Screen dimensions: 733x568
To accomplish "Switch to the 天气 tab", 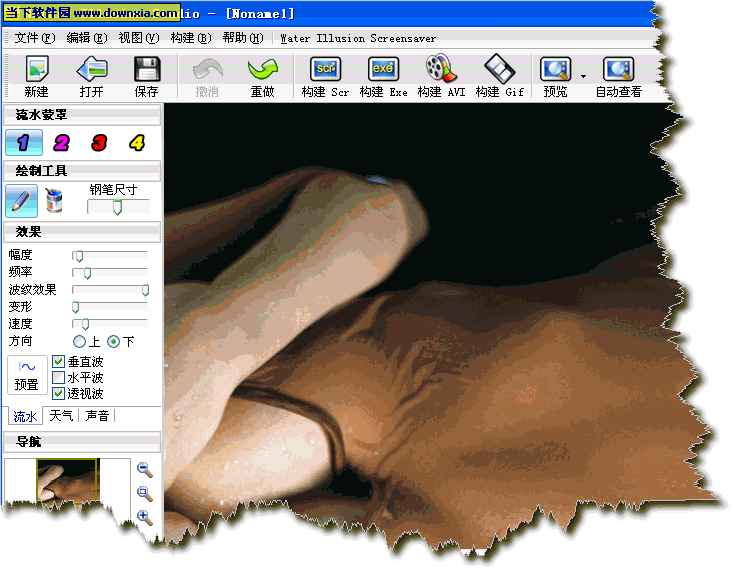I will pyautogui.click(x=61, y=416).
